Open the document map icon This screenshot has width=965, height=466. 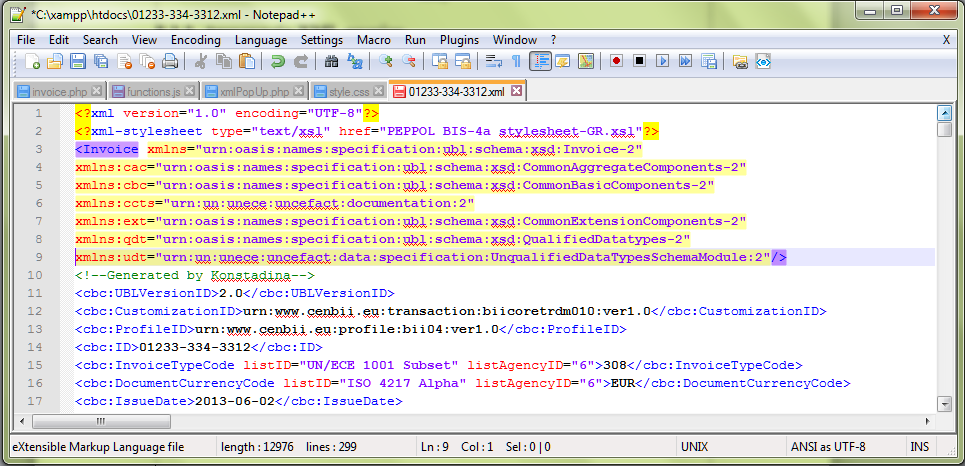(x=586, y=62)
